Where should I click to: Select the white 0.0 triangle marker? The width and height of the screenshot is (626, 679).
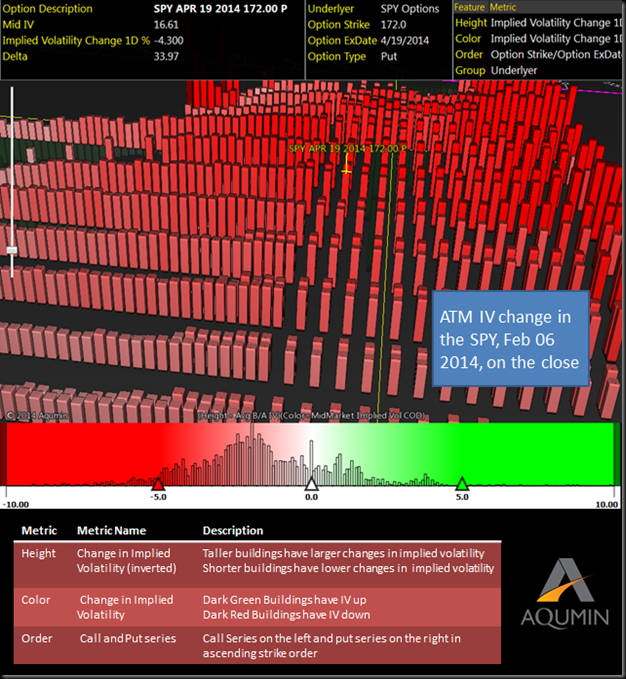pyautogui.click(x=311, y=483)
